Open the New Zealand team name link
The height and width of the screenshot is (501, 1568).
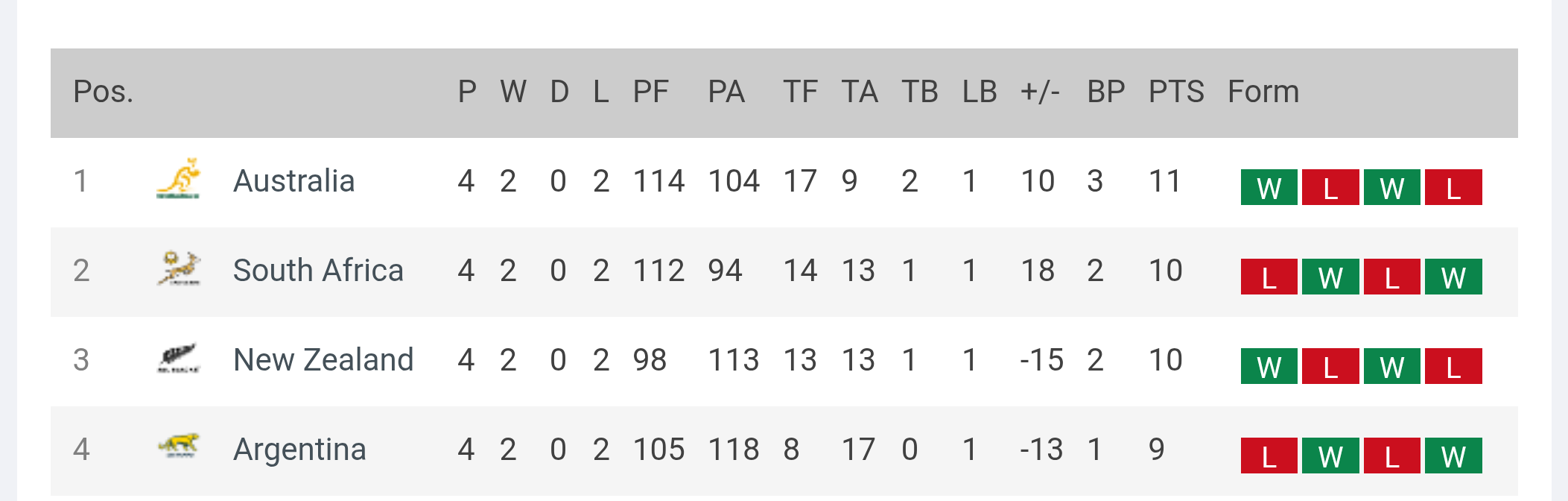tap(323, 360)
